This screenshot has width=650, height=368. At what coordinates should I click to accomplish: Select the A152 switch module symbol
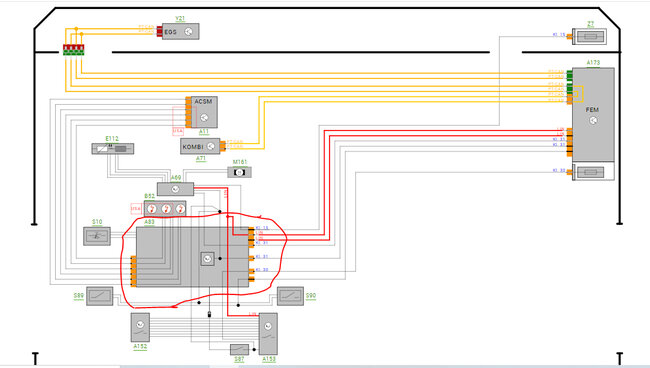tap(140, 327)
